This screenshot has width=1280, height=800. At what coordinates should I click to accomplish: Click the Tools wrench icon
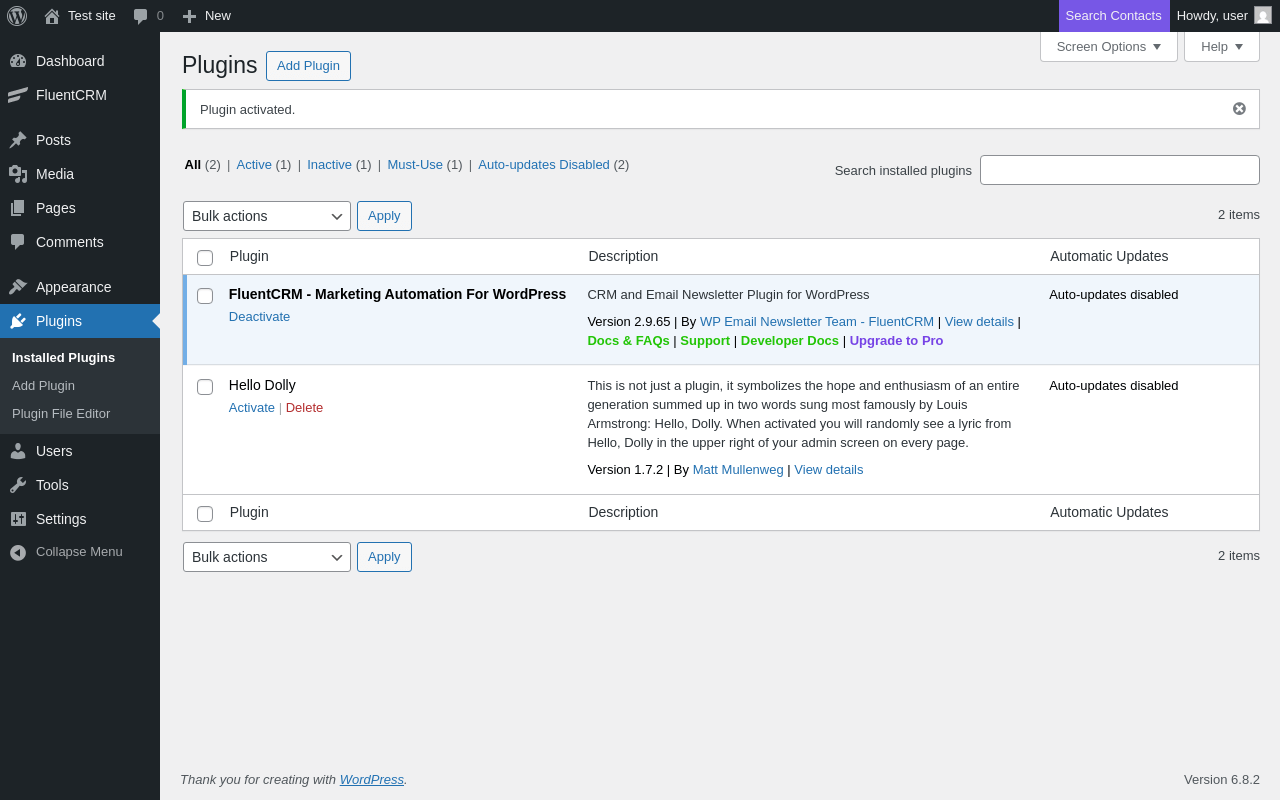[x=18, y=485]
